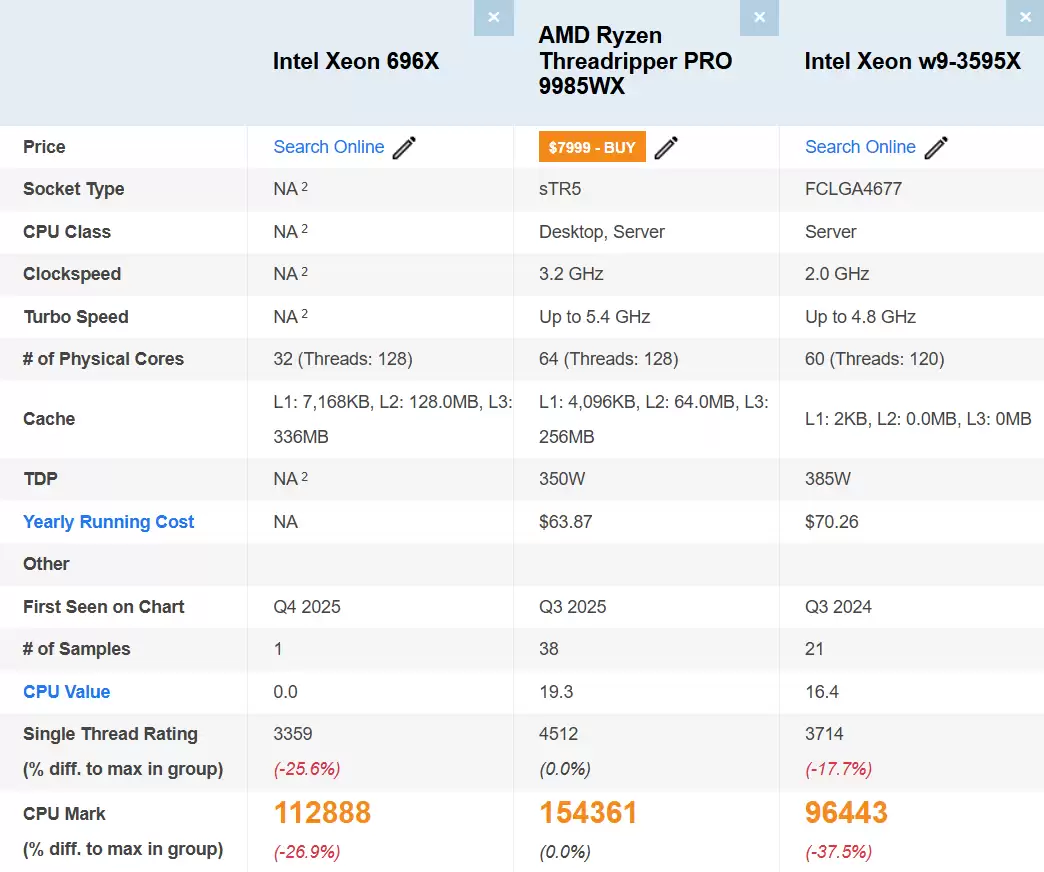Click the $7999 - BUY button
This screenshot has height=872, width=1044.
pos(591,147)
